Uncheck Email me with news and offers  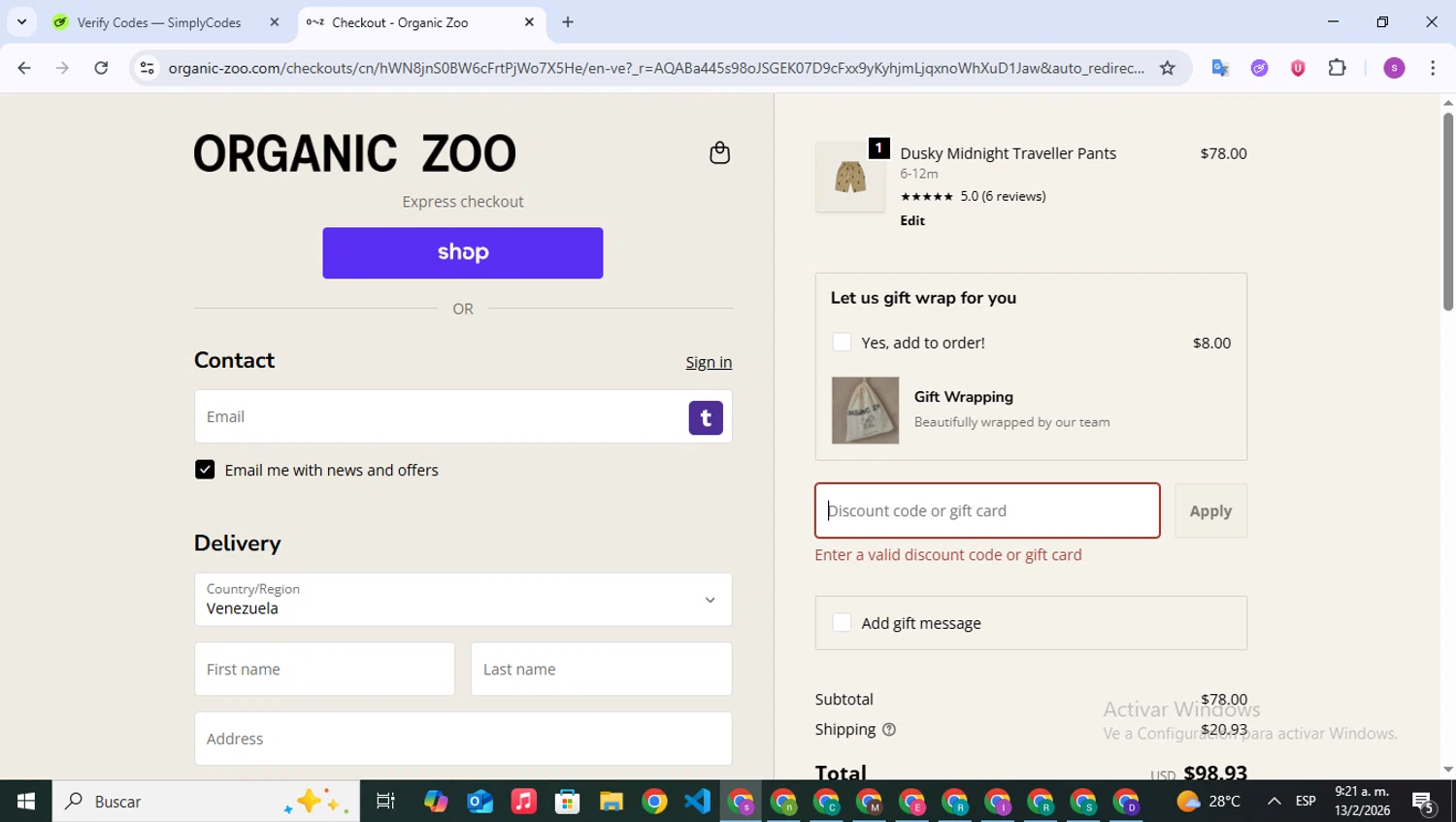point(205,470)
